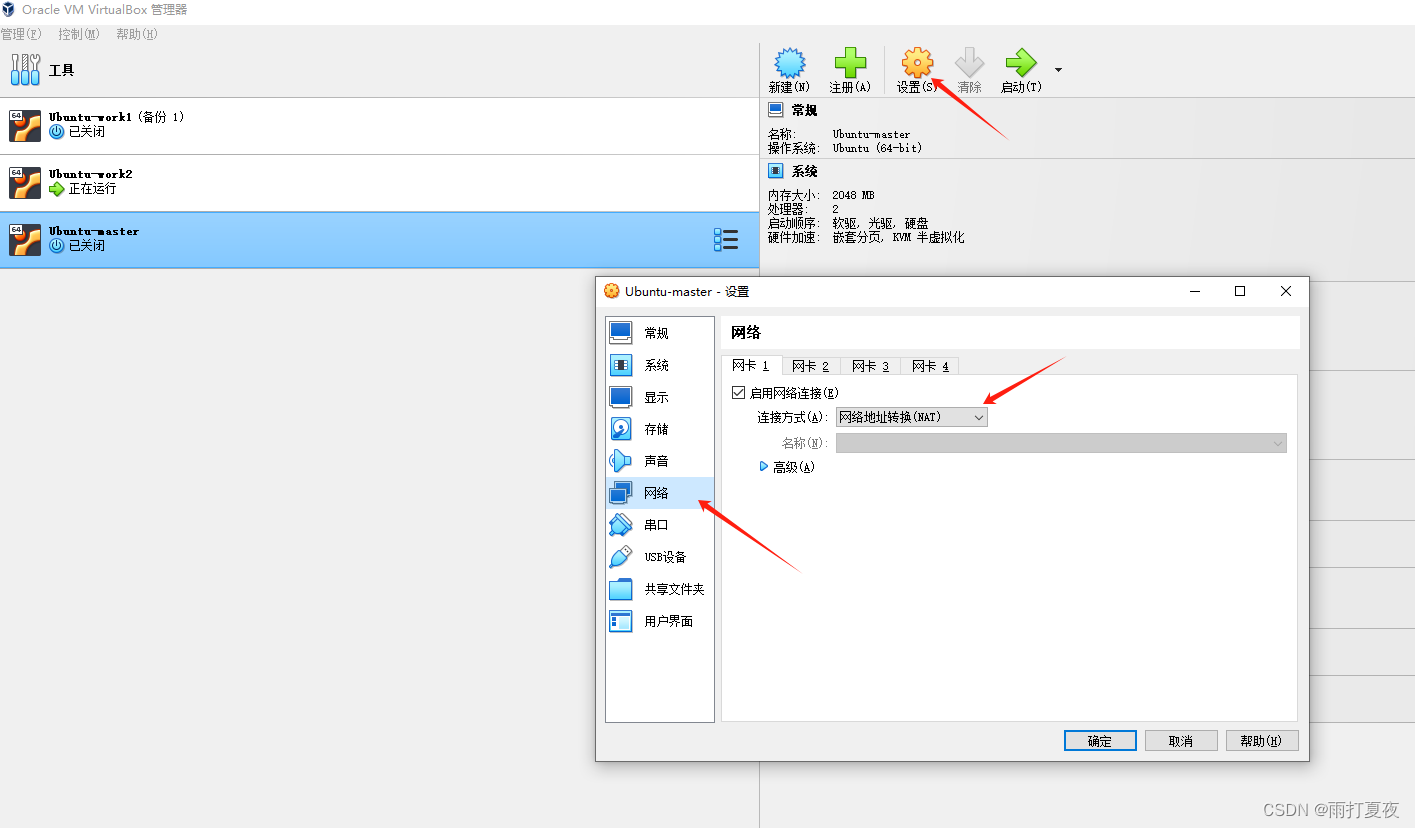Open the 存储 settings category
Image resolution: width=1415 pixels, height=828 pixels.
click(x=660, y=429)
